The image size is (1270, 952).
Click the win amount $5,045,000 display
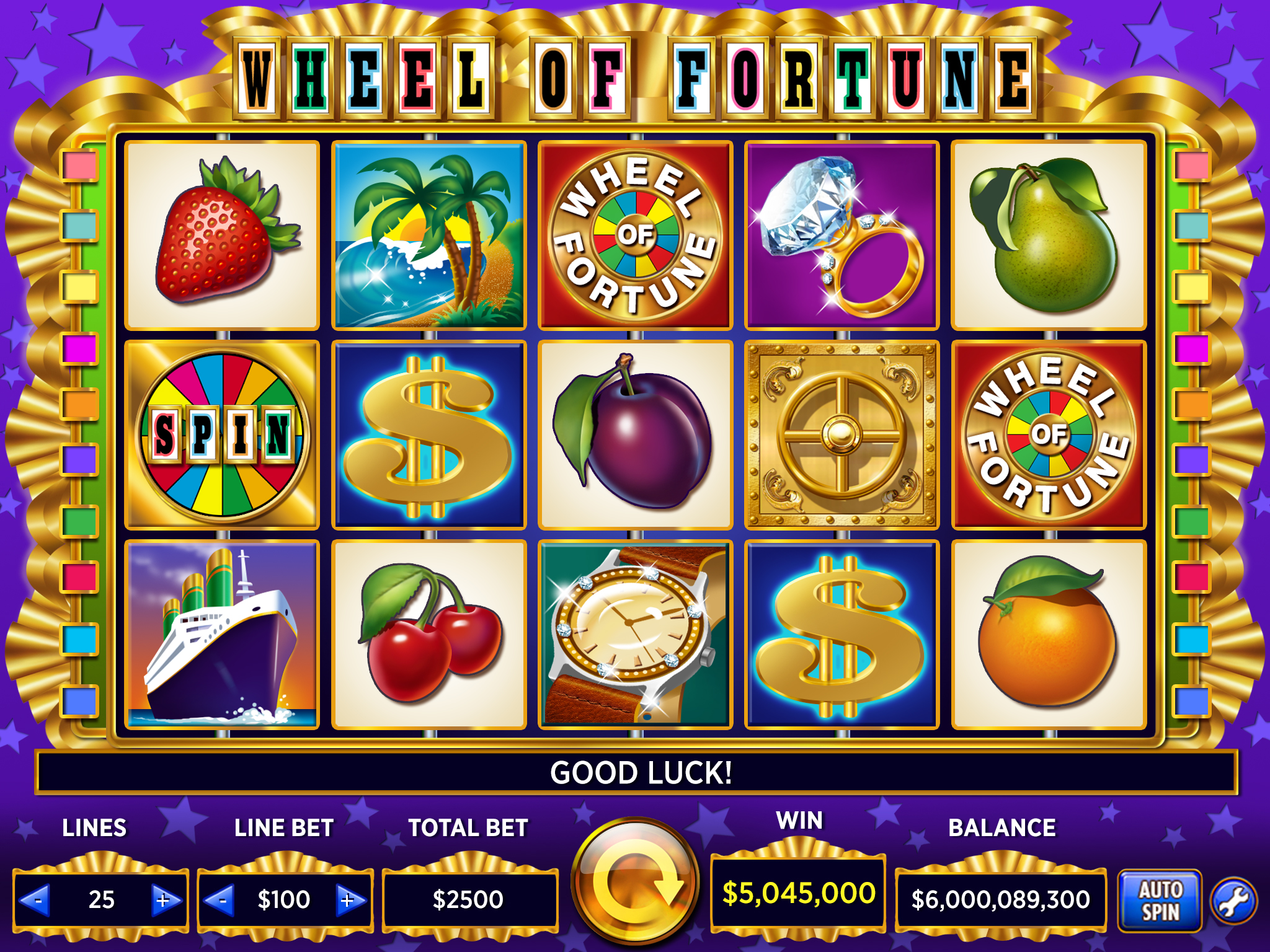click(x=799, y=893)
